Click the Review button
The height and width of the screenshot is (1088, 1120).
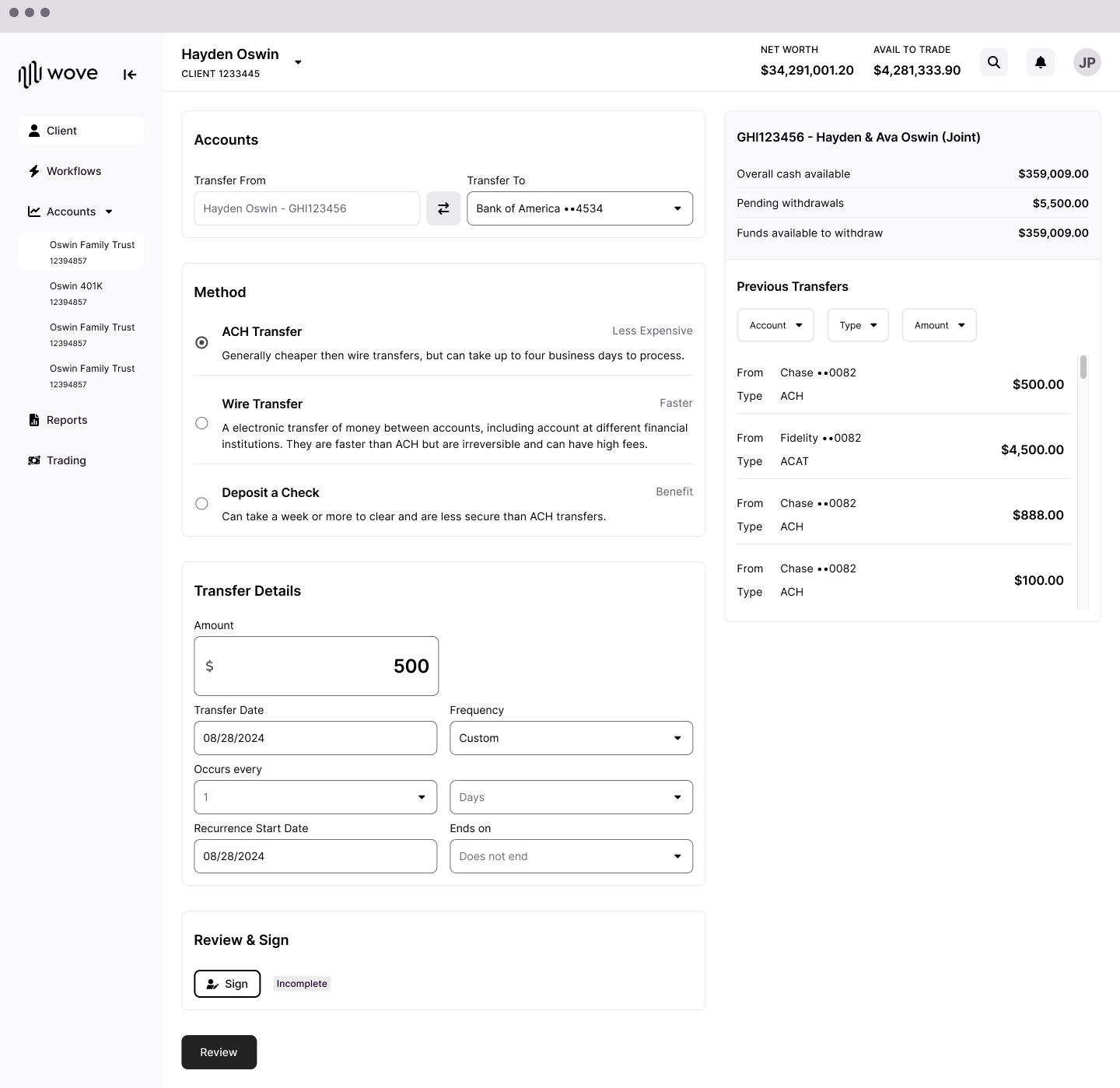pyautogui.click(x=219, y=1051)
